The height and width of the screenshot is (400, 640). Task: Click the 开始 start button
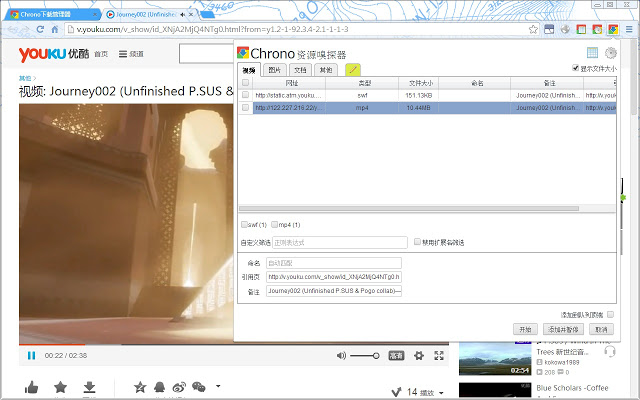click(525, 329)
